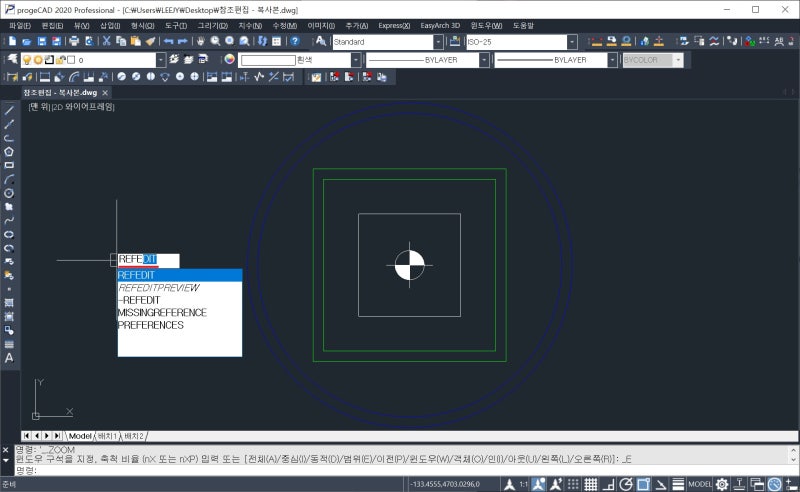This screenshot has height=492, width=800.
Task: Click the 1:1 annotation scale
Action: [523, 484]
